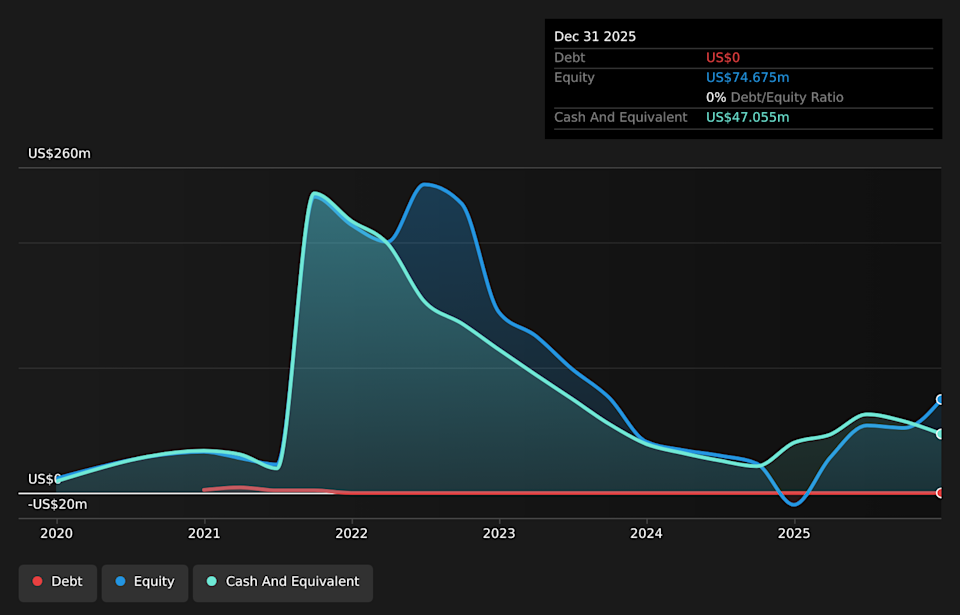Select the 2020 x-axis label
This screenshot has height=615, width=960.
click(x=57, y=534)
